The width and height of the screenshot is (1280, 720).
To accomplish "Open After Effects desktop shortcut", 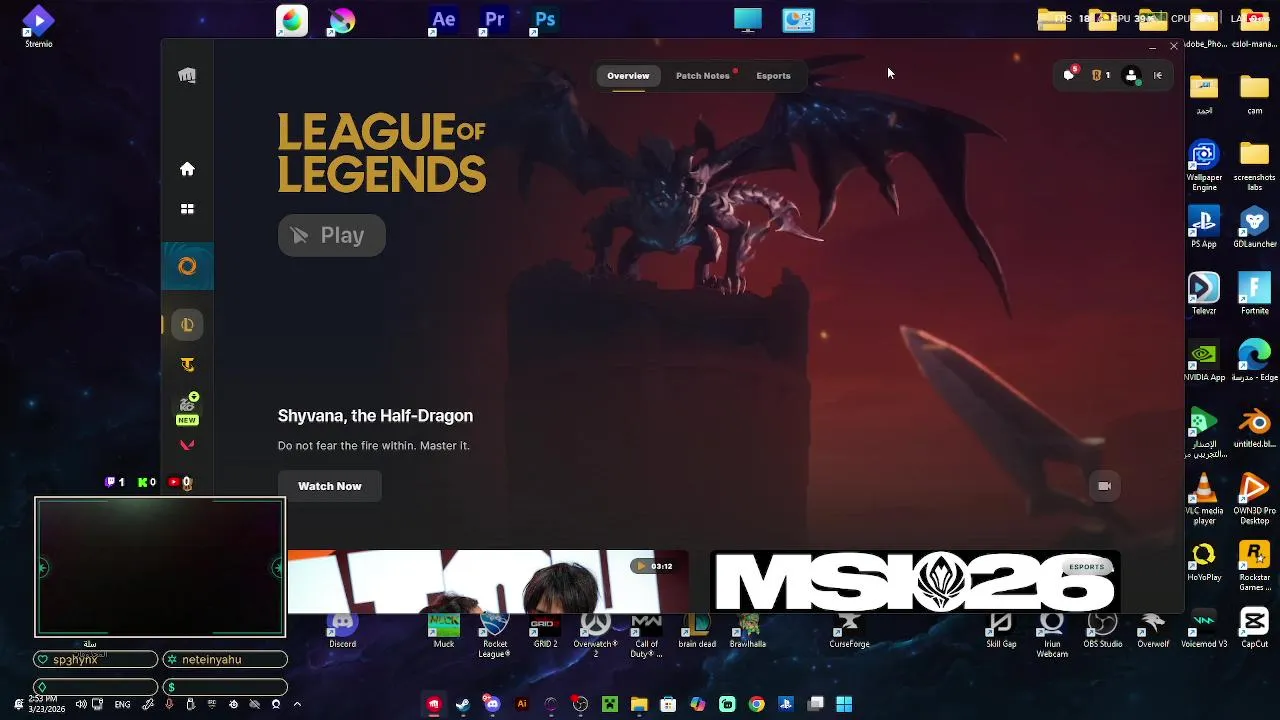I will pos(443,20).
